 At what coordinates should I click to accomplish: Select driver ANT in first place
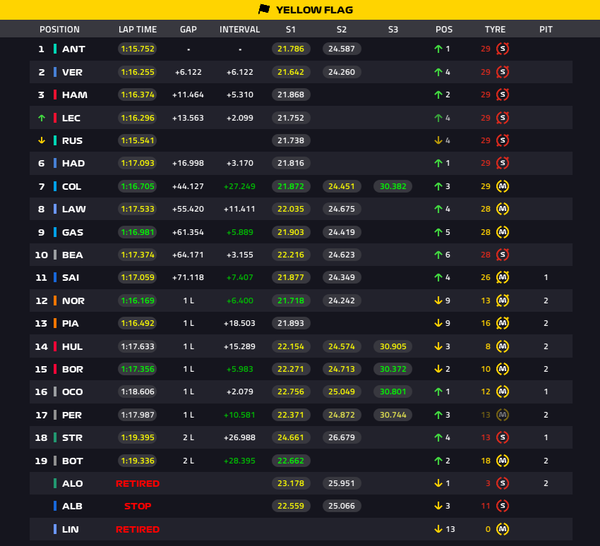pos(73,49)
